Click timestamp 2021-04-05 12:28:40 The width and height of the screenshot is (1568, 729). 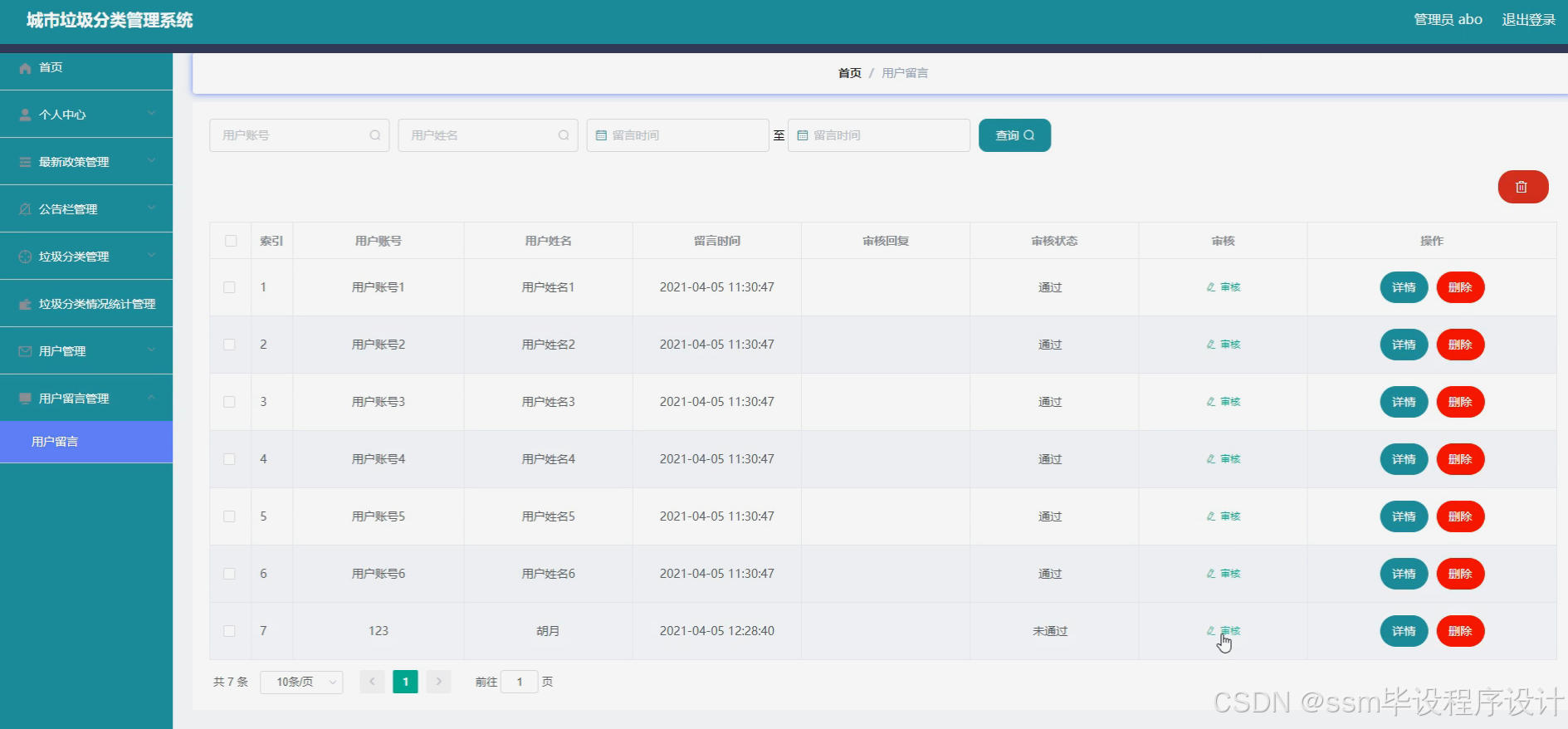pos(717,631)
